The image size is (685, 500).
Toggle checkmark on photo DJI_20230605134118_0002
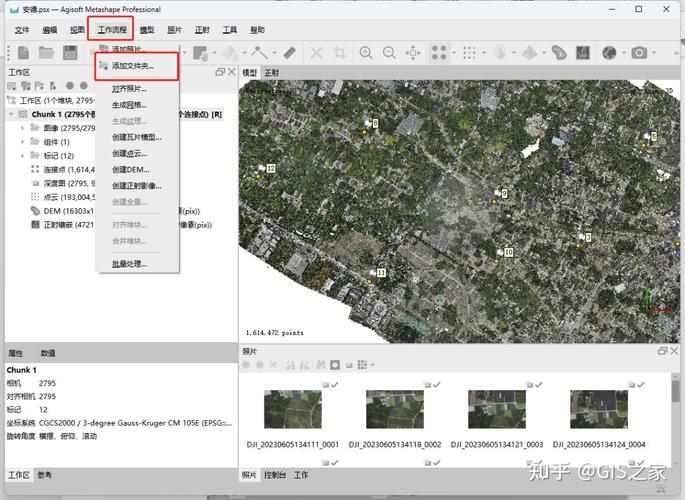point(436,384)
